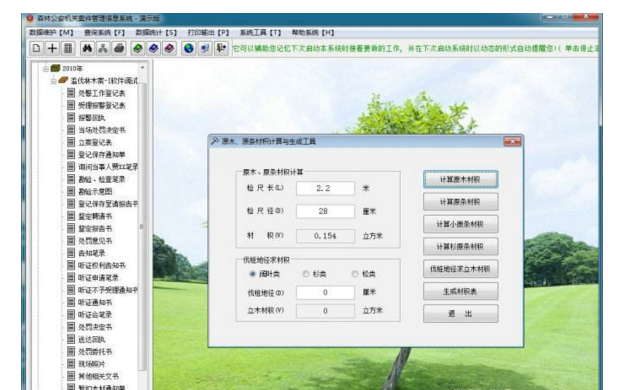Click the blank new document toolbar icon

[x=36, y=48]
